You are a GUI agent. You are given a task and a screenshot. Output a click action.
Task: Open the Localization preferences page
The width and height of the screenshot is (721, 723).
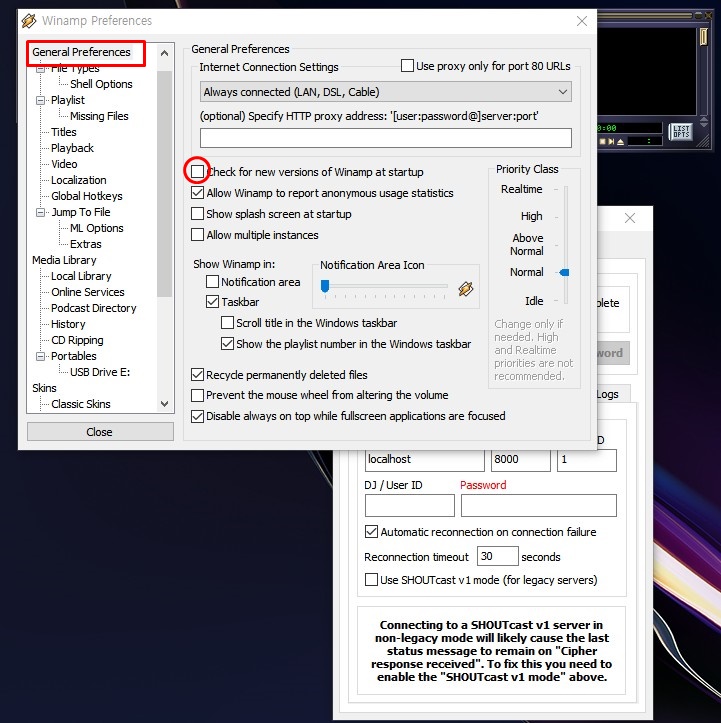click(x=78, y=180)
